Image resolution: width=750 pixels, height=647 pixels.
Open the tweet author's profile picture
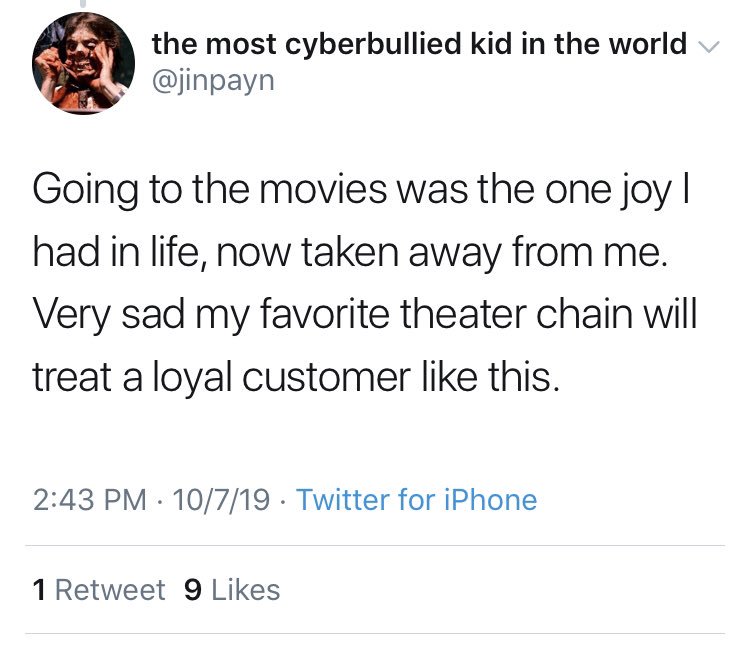pos(84,63)
